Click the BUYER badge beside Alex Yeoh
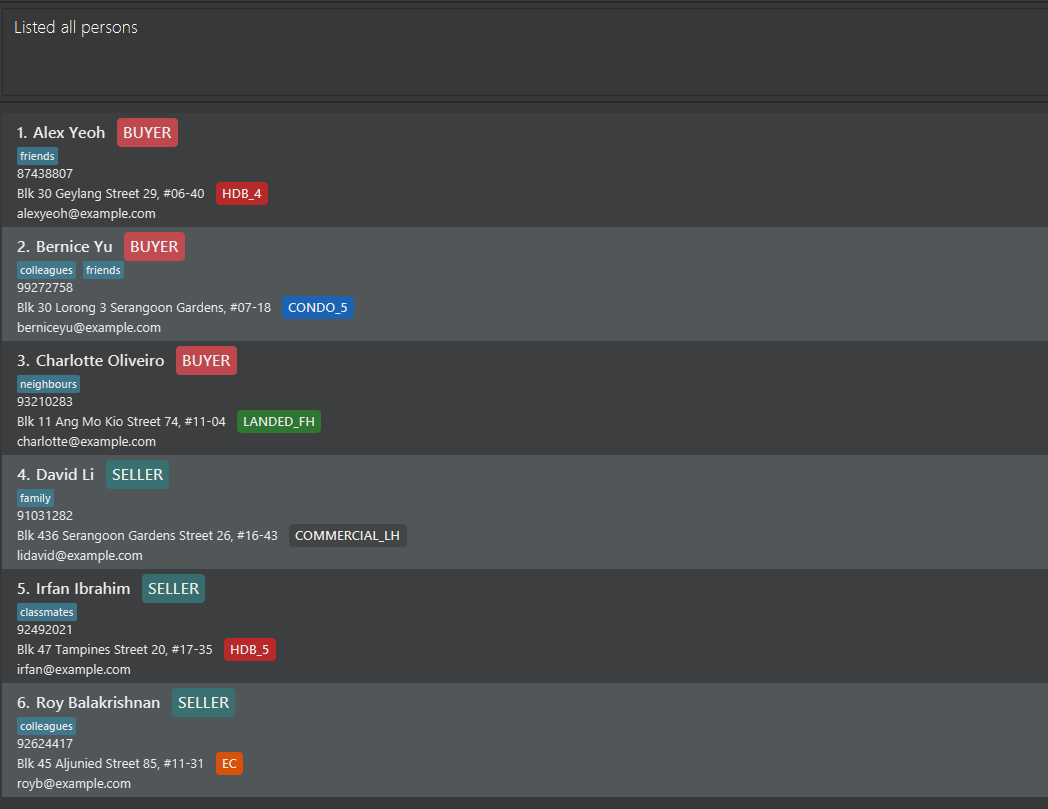Image resolution: width=1048 pixels, height=809 pixels. [147, 133]
